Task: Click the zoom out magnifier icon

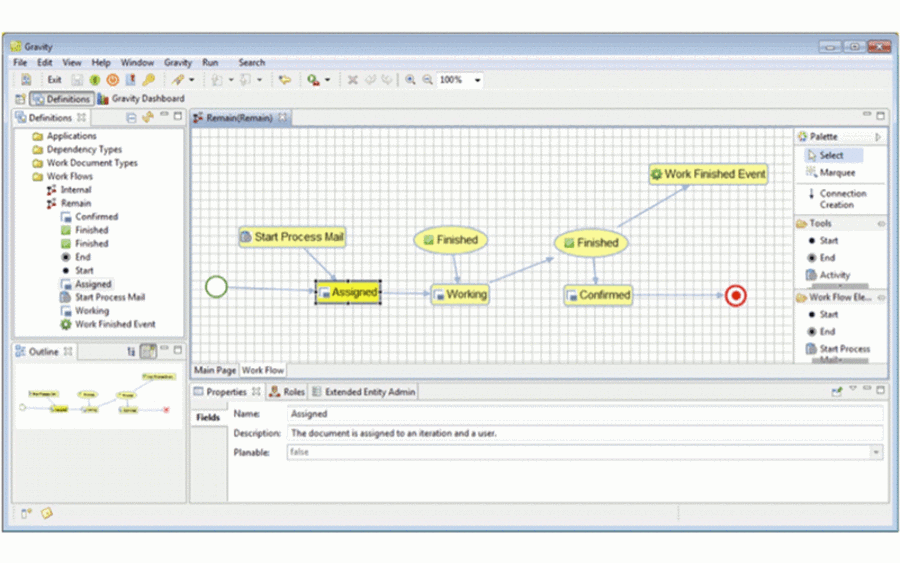Action: (427, 80)
